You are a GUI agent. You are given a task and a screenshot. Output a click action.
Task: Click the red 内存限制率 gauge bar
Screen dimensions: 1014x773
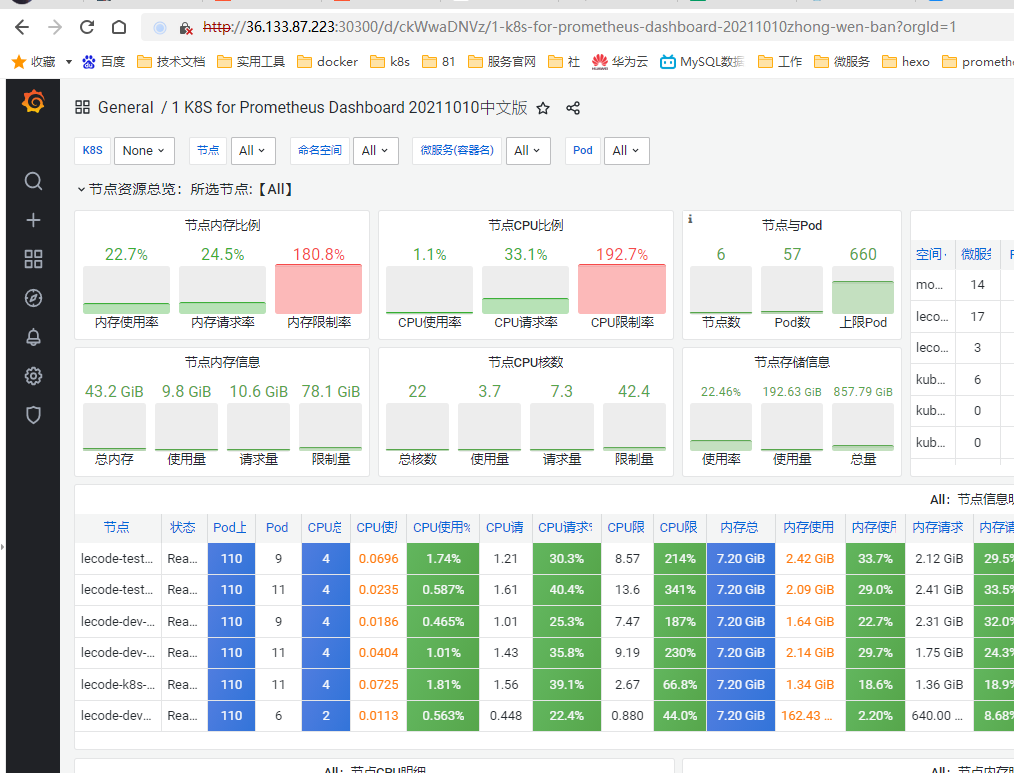(318, 289)
